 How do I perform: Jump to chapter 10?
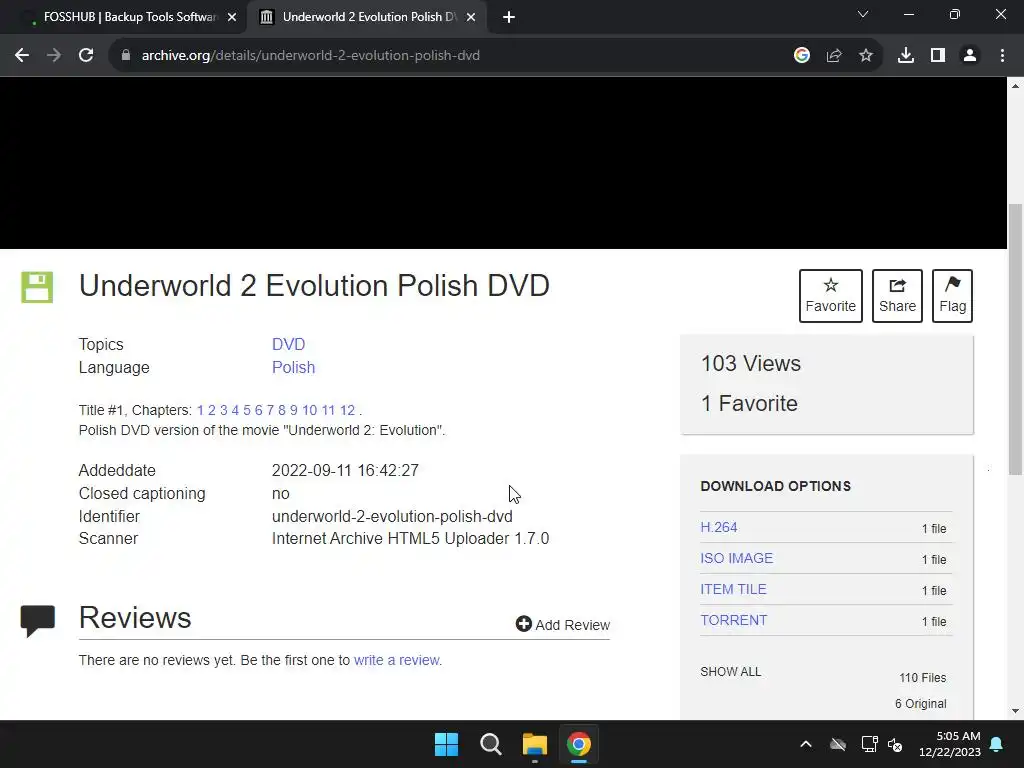coord(310,410)
